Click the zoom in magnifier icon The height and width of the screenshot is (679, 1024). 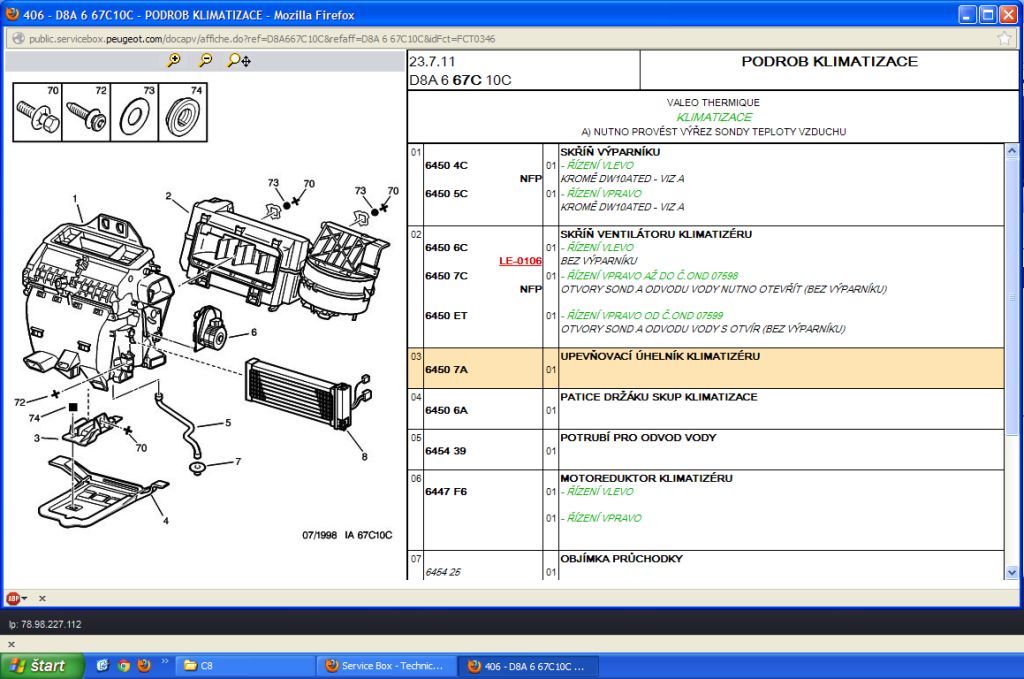[174, 60]
